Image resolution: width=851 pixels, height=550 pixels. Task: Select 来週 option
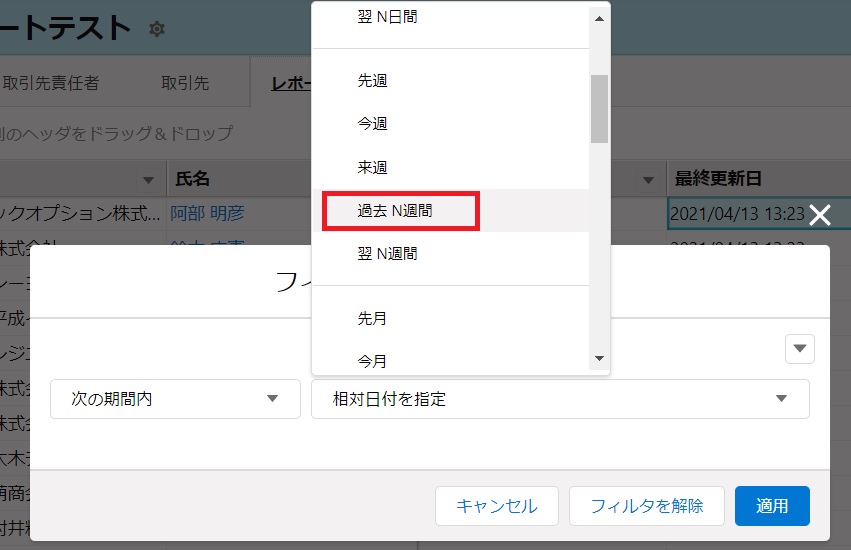click(451, 167)
